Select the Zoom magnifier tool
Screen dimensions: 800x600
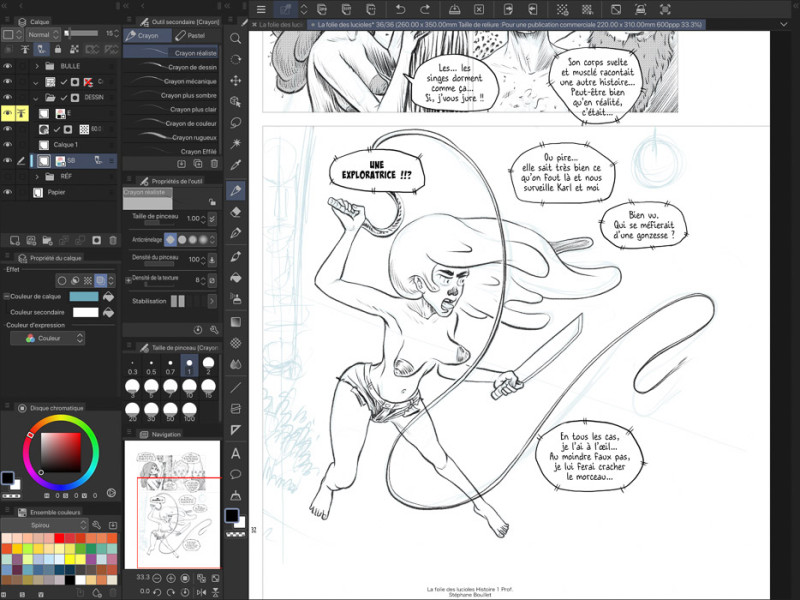(x=236, y=38)
